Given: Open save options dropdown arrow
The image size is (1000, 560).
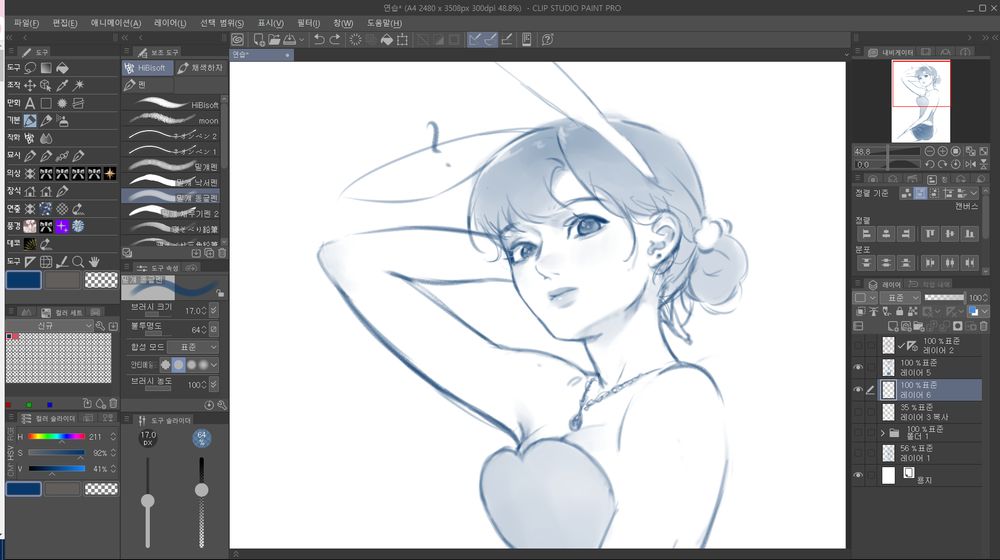Looking at the screenshot, I should (x=301, y=40).
